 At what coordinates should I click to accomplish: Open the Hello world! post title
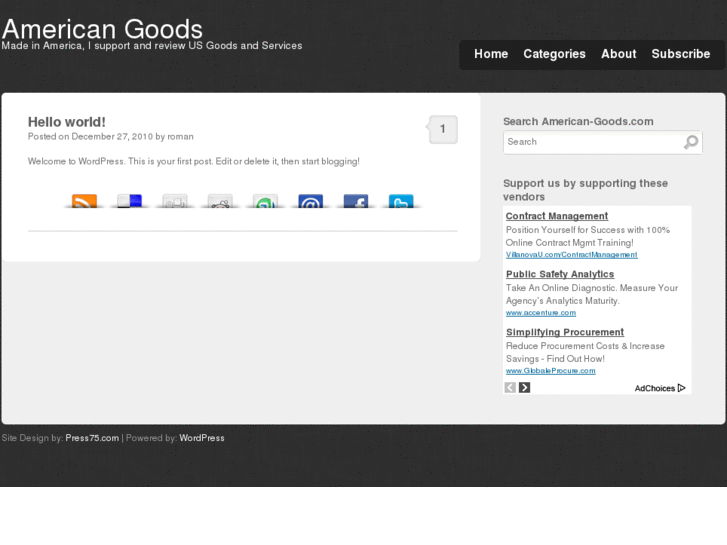(x=66, y=122)
